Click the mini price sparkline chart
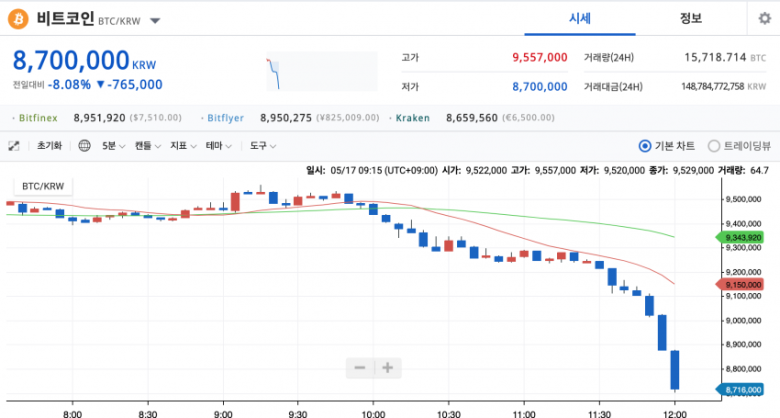The width and height of the screenshot is (780, 418). tap(320, 72)
